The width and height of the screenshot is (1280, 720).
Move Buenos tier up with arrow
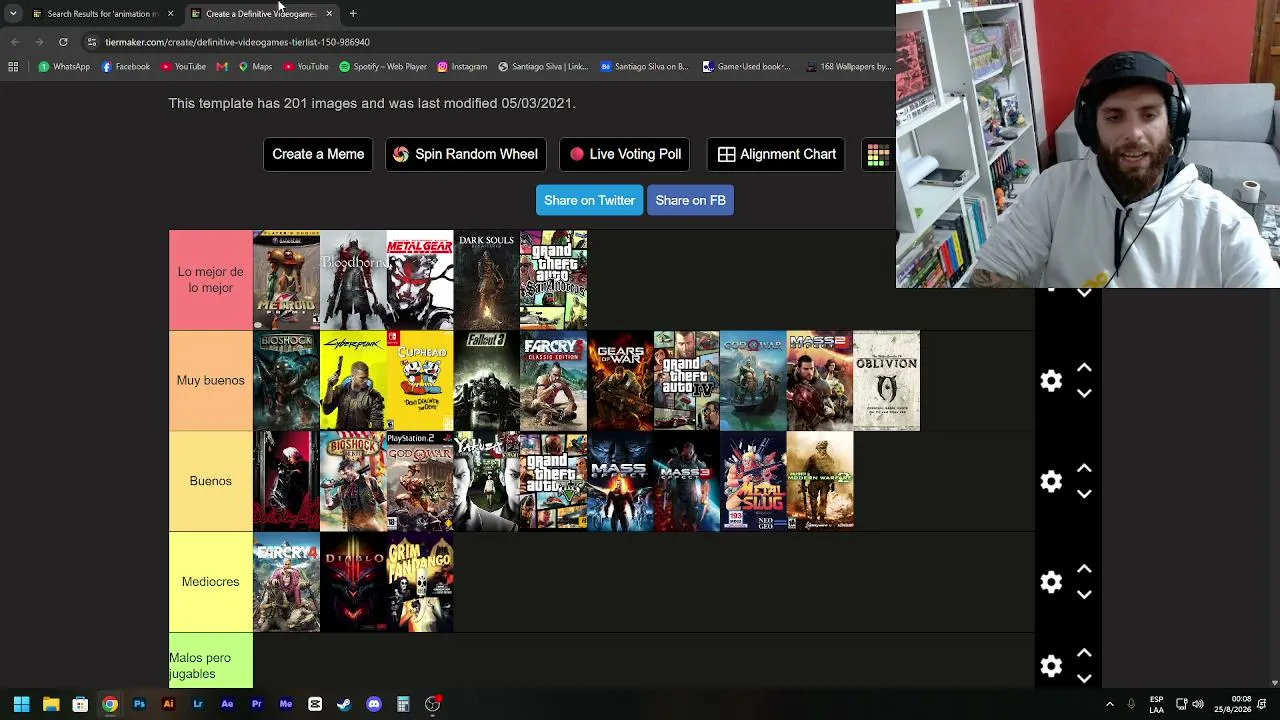click(x=1084, y=468)
